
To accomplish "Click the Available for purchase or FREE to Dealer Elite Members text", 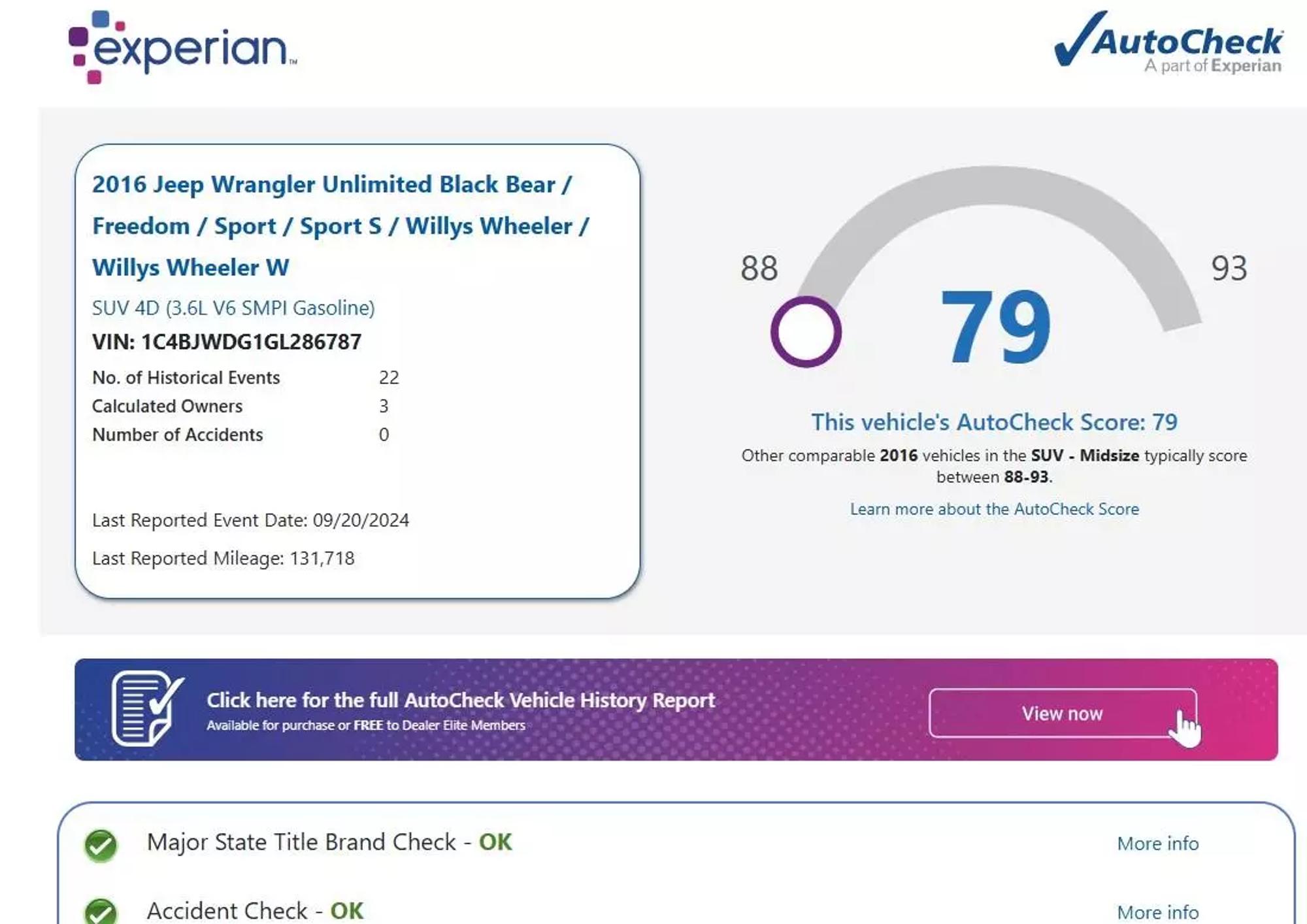I will (x=366, y=725).
